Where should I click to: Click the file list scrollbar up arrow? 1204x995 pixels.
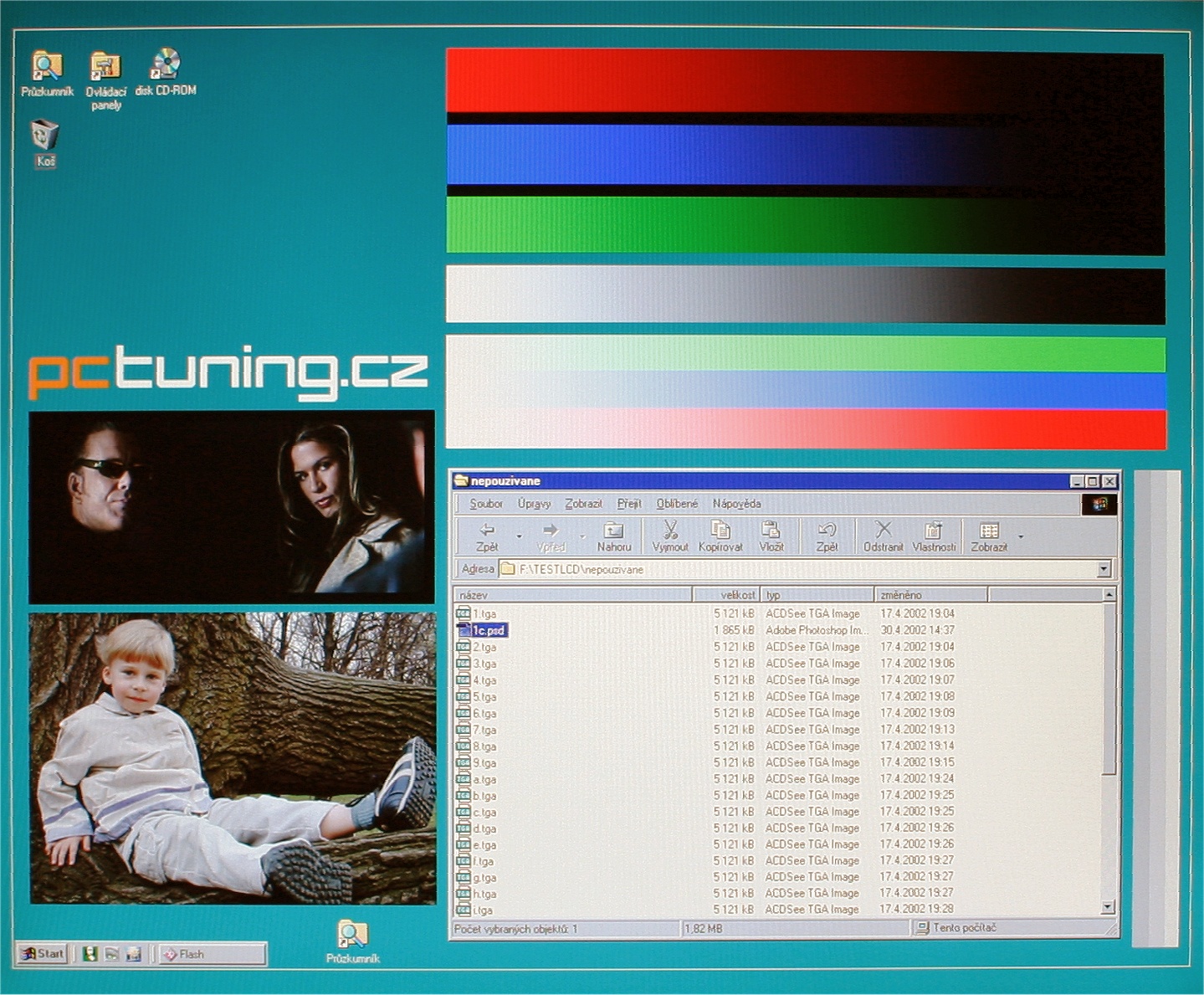pyautogui.click(x=1109, y=595)
